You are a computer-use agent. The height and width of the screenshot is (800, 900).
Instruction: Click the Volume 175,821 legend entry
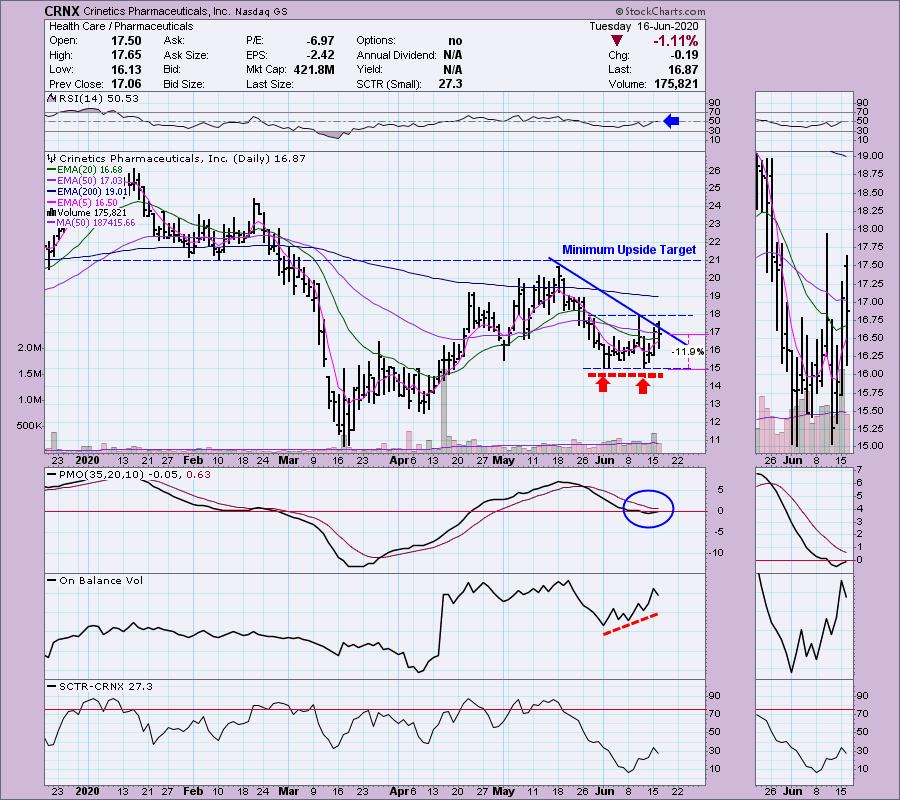coord(92,212)
